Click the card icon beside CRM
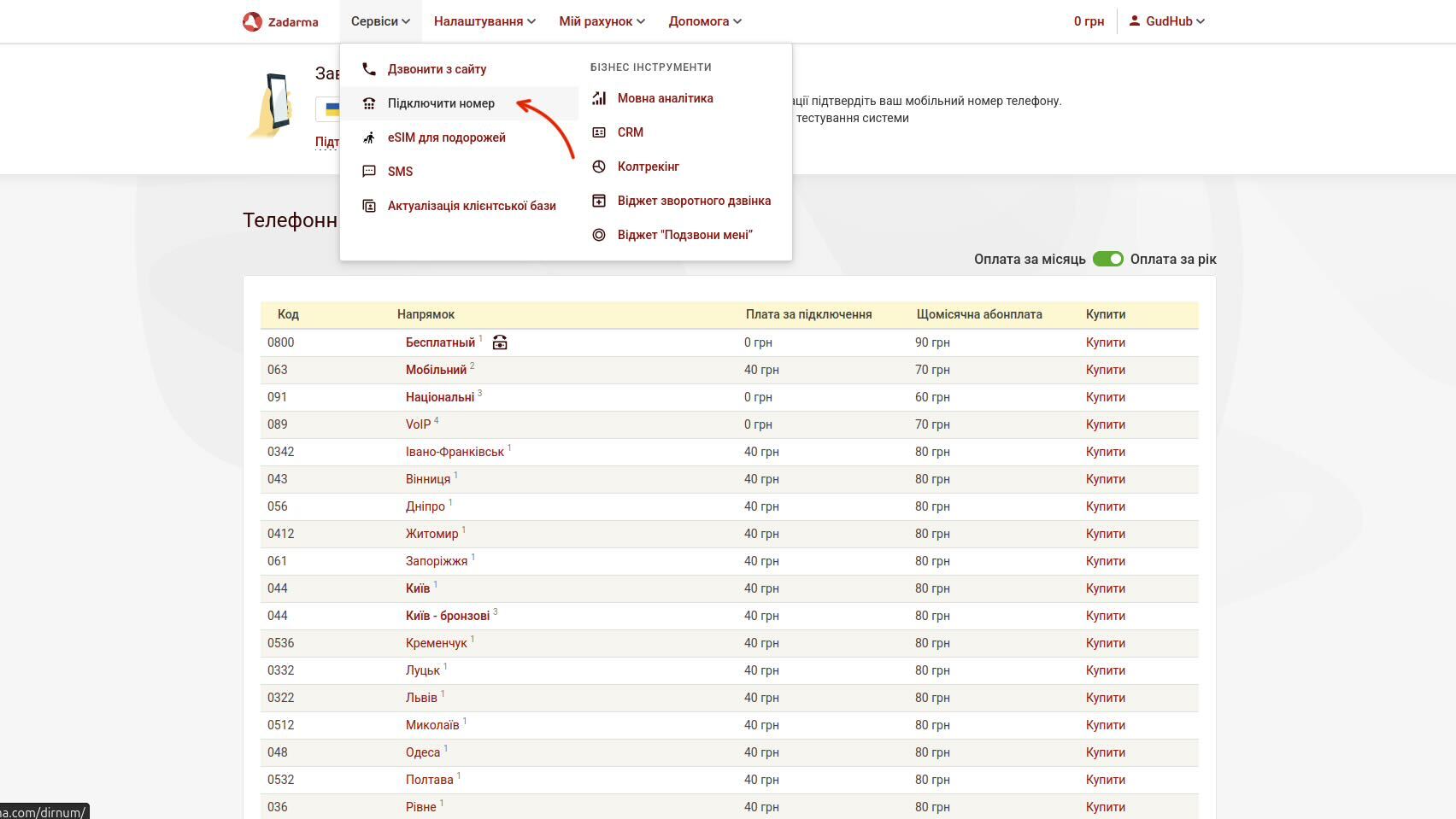This screenshot has height=819, width=1456. [x=599, y=132]
